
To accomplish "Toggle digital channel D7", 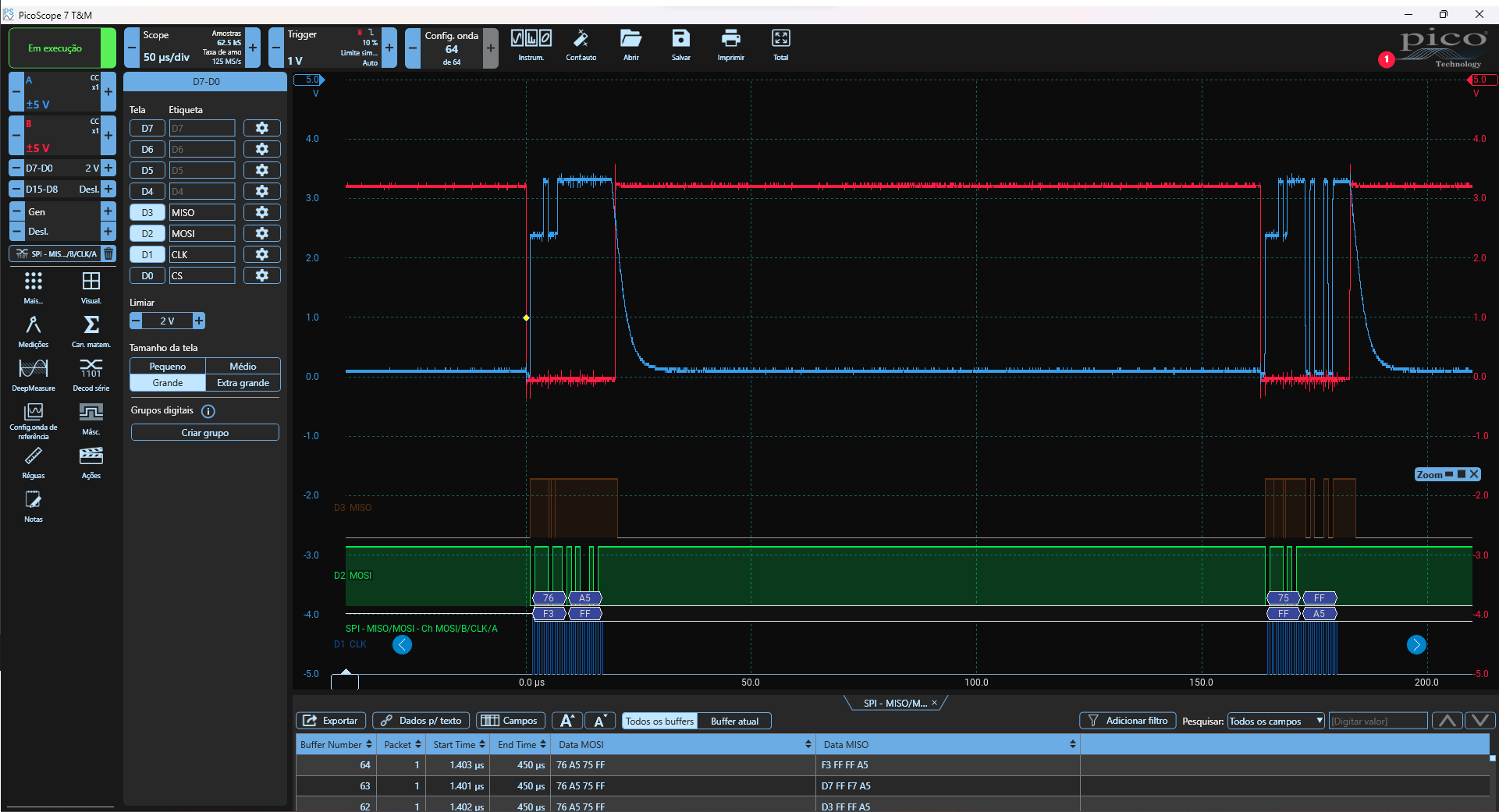I will (x=147, y=128).
